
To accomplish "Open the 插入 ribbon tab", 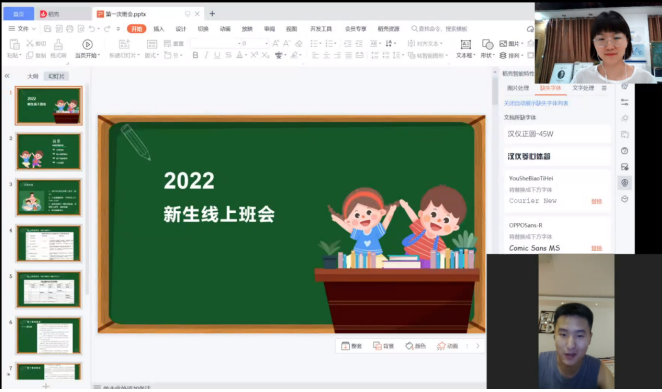I will [x=159, y=29].
